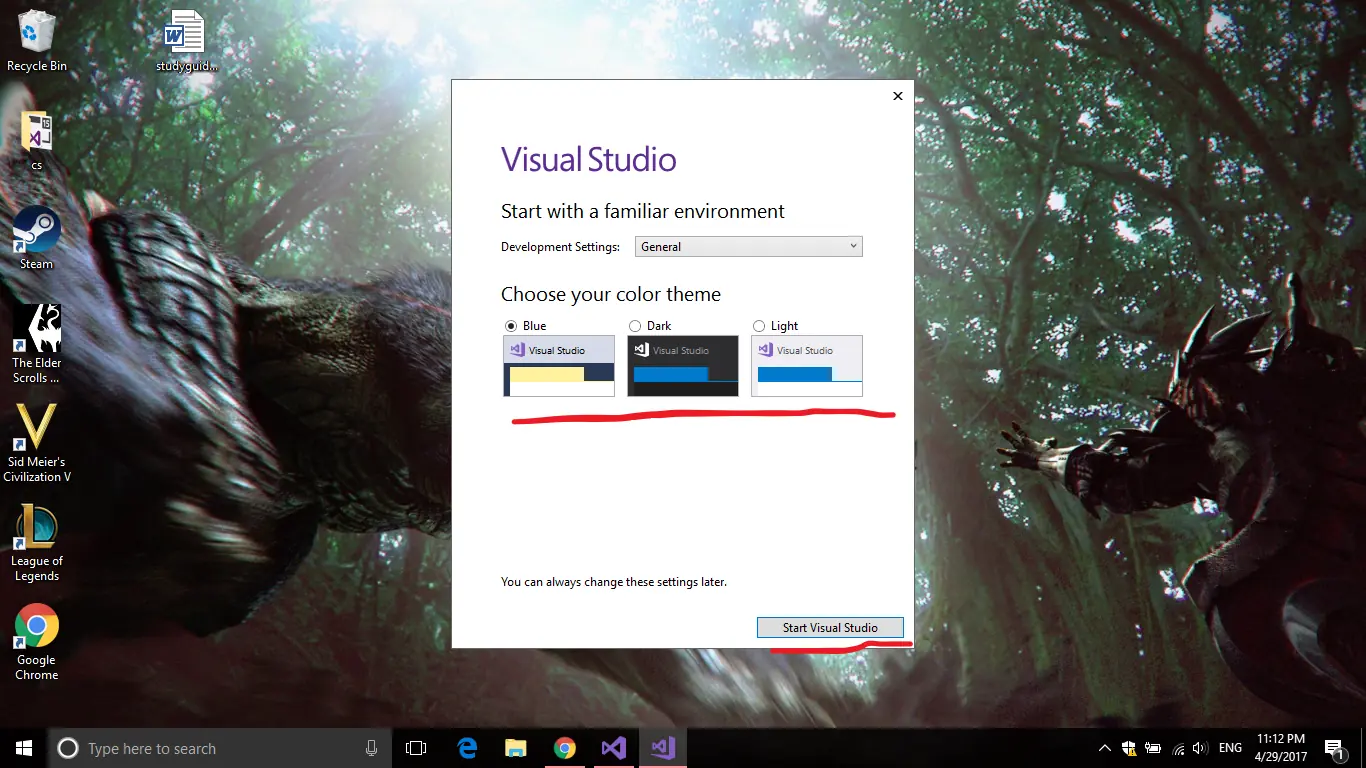1366x768 pixels.
Task: Open the Action Center notifications icon
Action: 1333,748
